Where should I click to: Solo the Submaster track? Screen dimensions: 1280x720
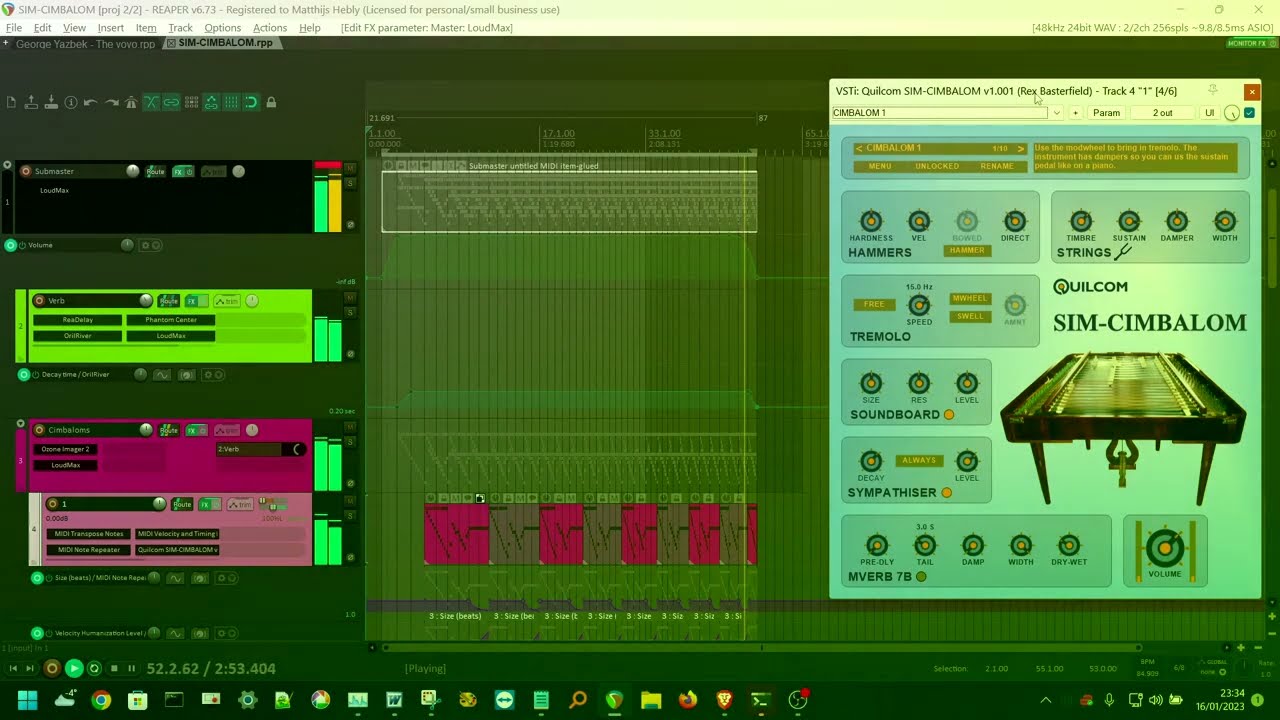(x=351, y=183)
